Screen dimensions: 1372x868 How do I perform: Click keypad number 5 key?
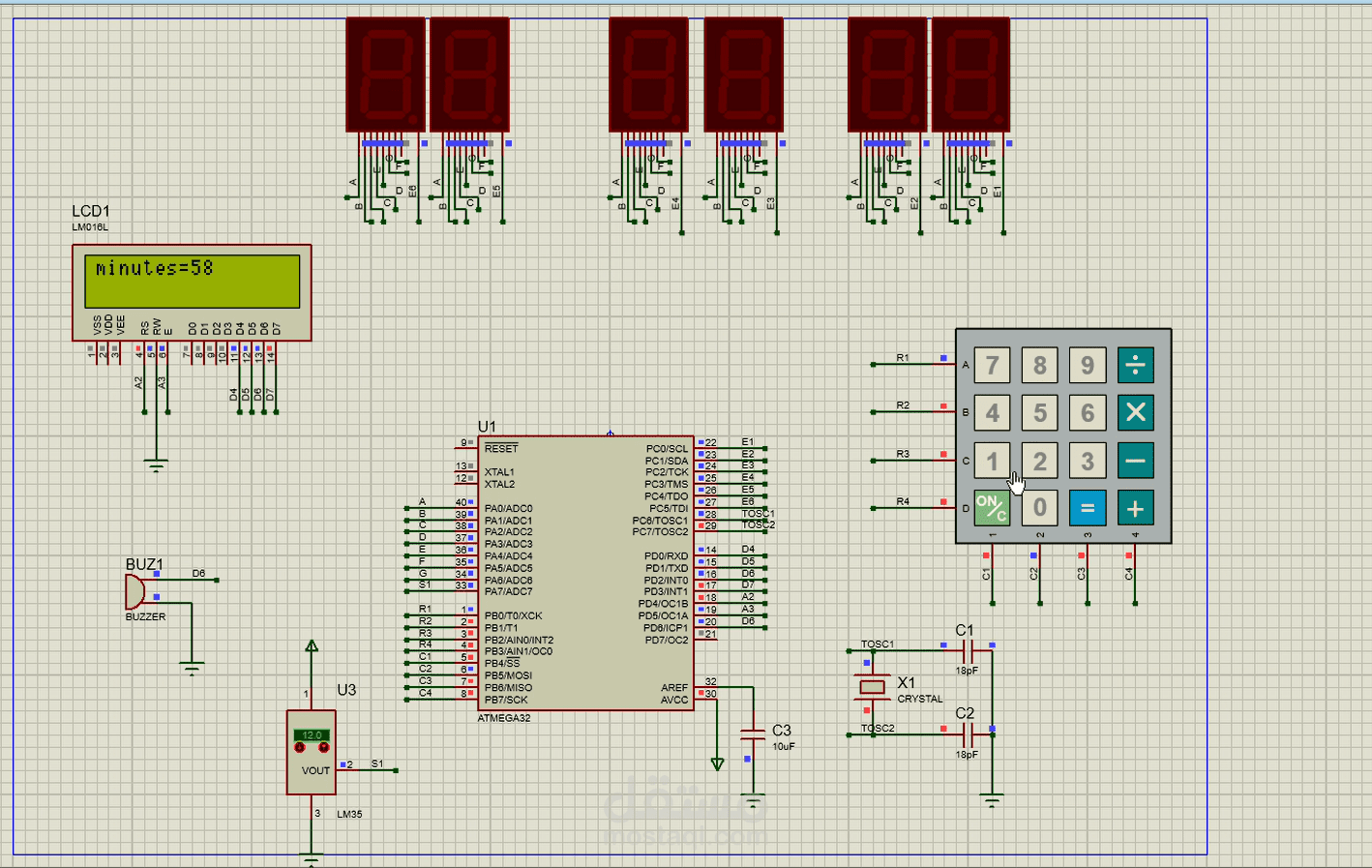(1039, 412)
